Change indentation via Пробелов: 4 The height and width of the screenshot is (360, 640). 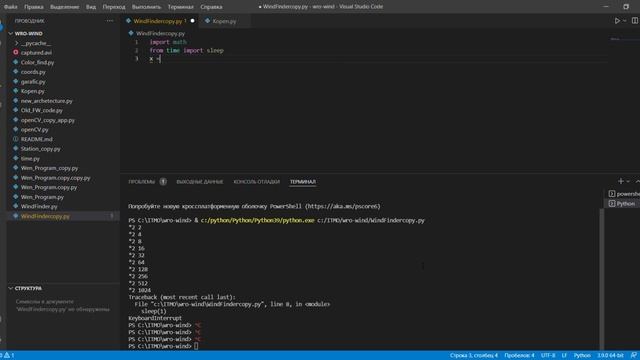pos(519,356)
